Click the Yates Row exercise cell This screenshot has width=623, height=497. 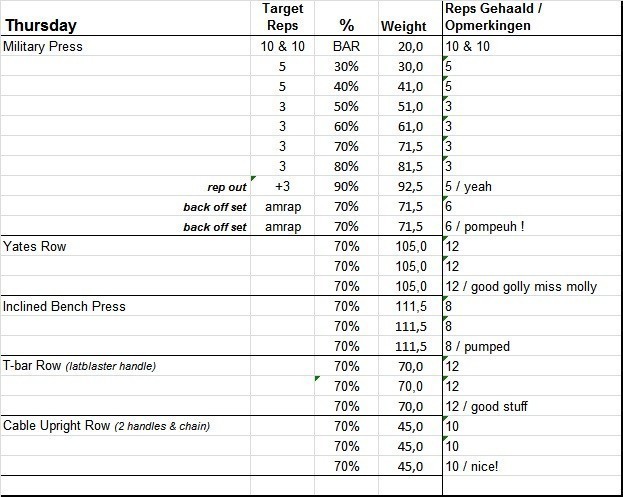[x=34, y=246]
